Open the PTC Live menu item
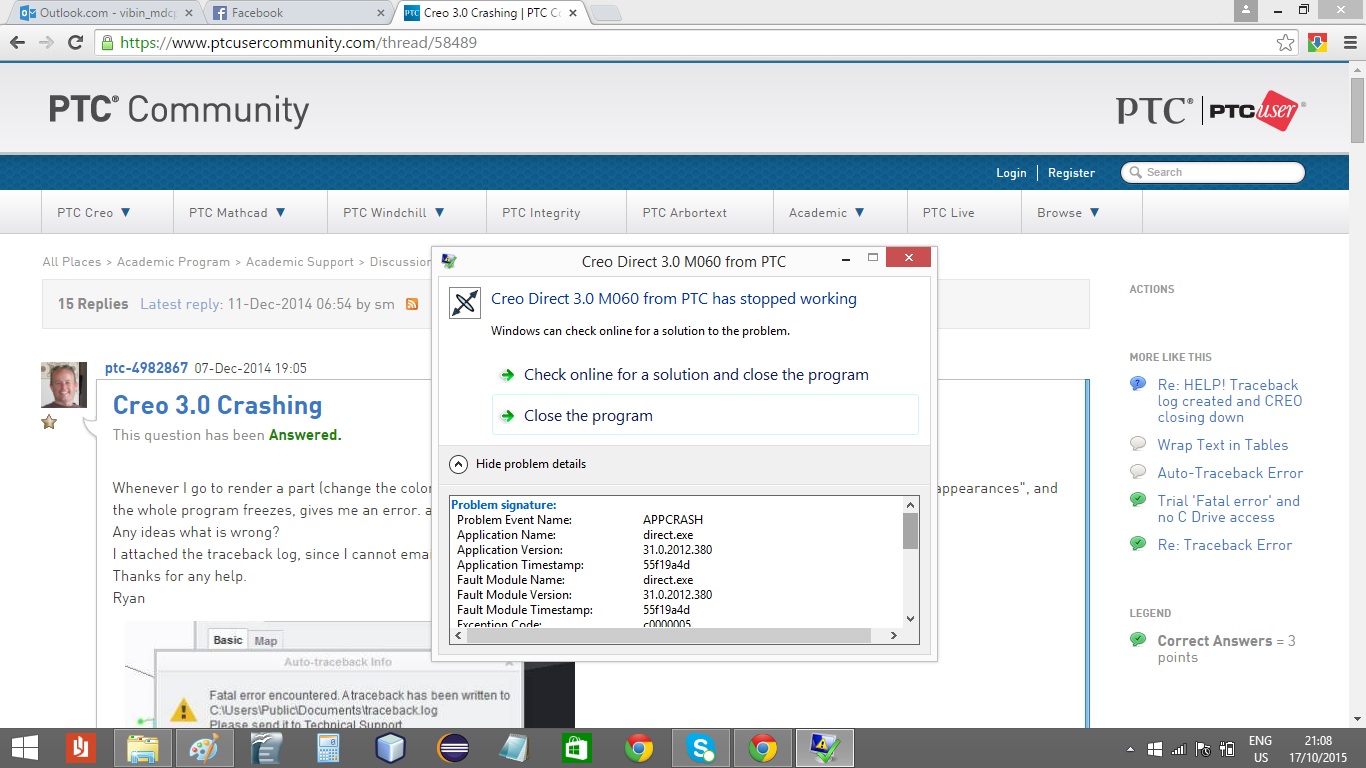1366x768 pixels. pos(948,212)
